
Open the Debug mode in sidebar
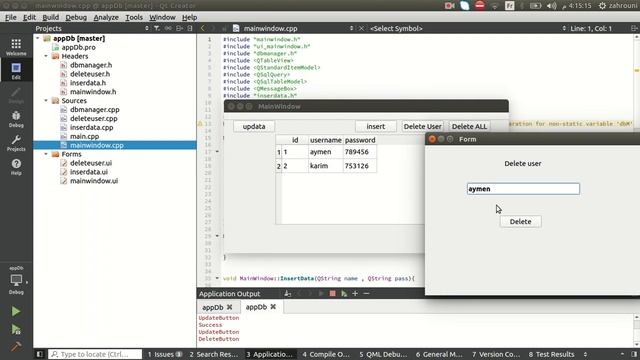pos(16,119)
